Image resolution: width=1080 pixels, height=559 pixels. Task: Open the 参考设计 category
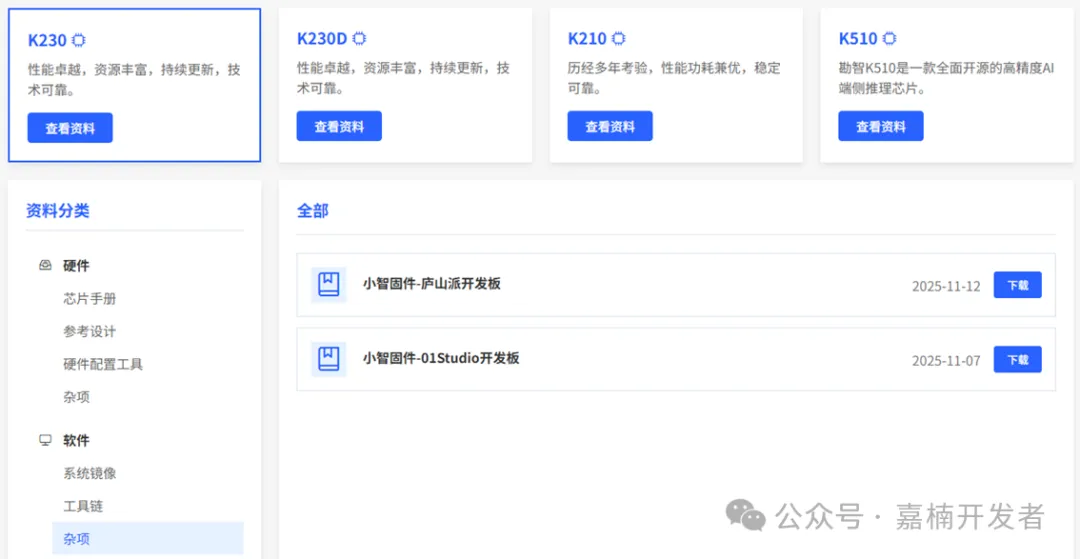(90, 332)
